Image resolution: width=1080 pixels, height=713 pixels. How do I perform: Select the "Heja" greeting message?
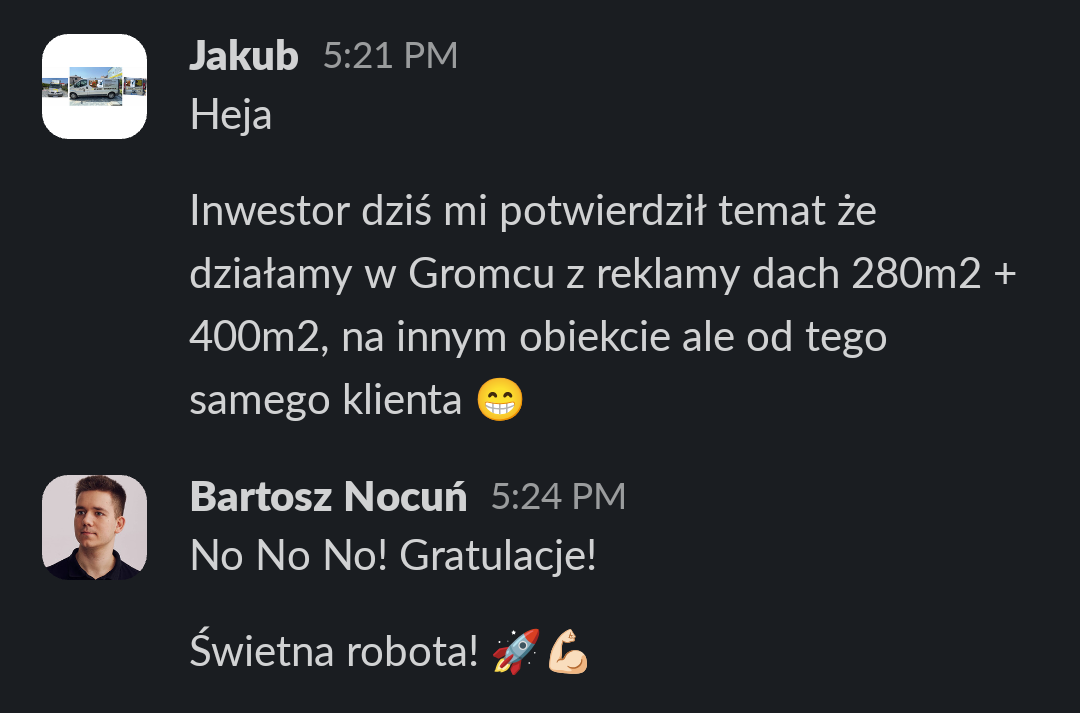pos(231,114)
